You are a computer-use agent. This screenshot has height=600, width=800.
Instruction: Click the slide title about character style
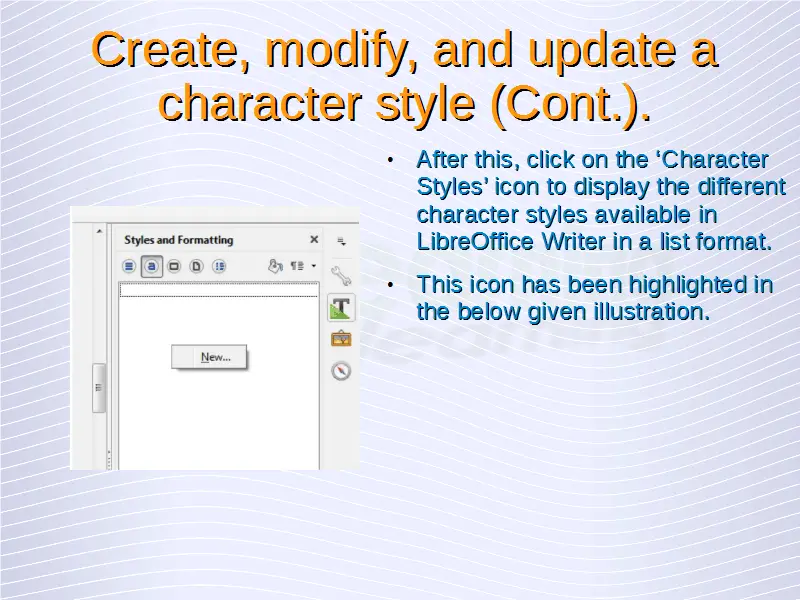pos(404,75)
